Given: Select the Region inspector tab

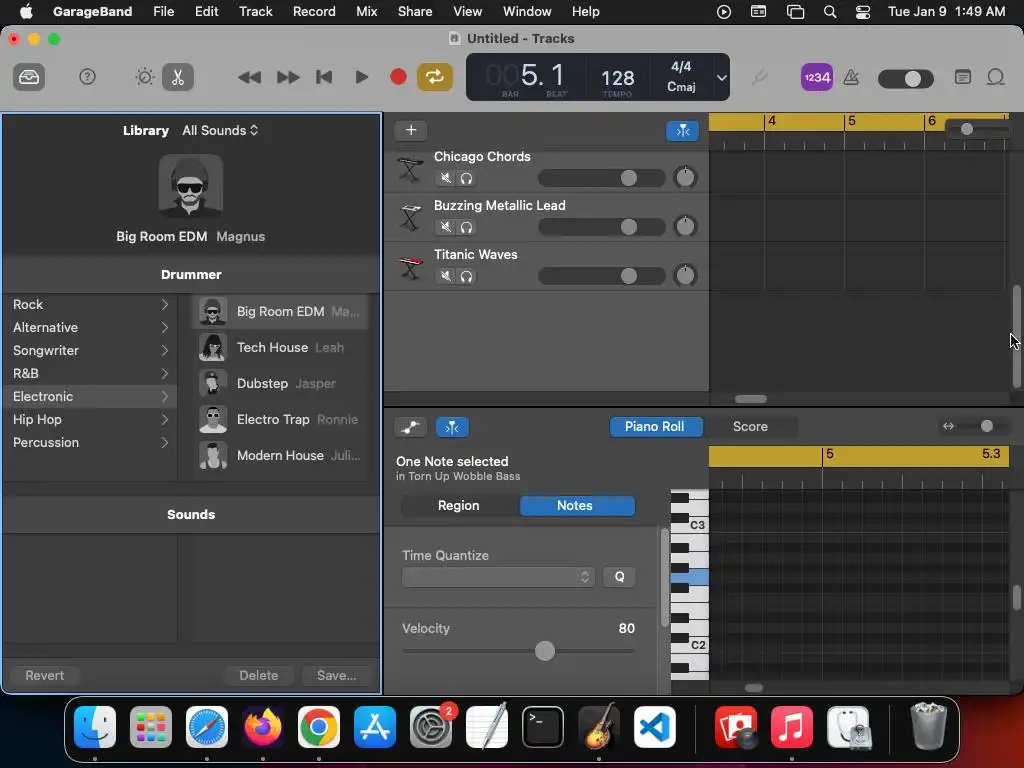Looking at the screenshot, I should coord(458,505).
